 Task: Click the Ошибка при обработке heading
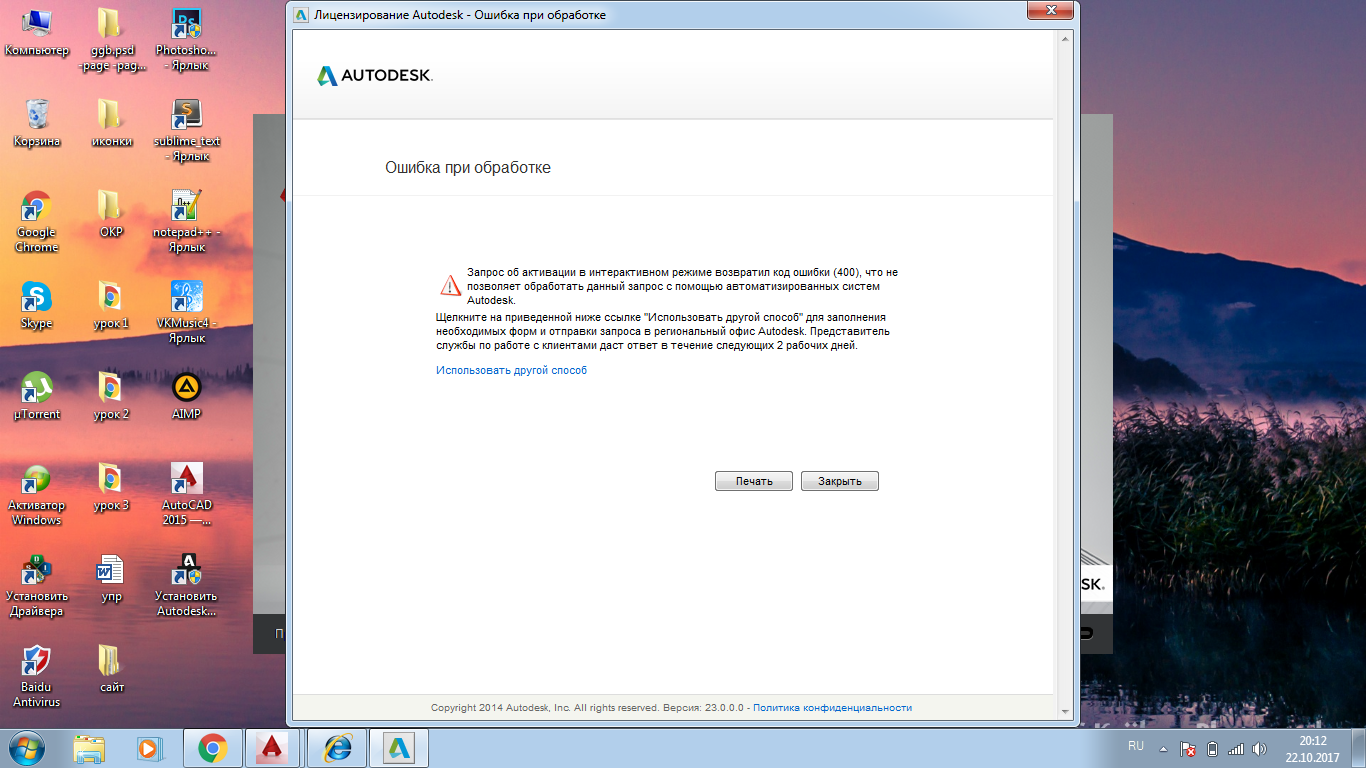click(468, 167)
